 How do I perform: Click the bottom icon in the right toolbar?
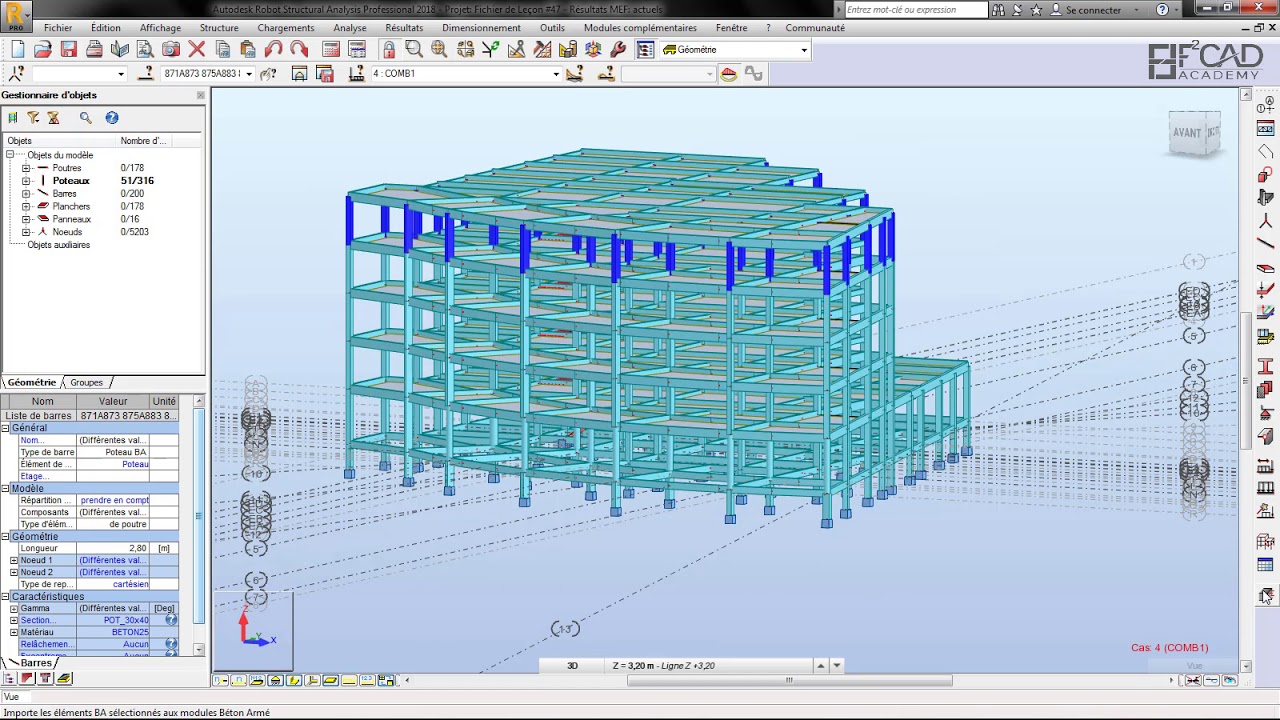click(1265, 595)
